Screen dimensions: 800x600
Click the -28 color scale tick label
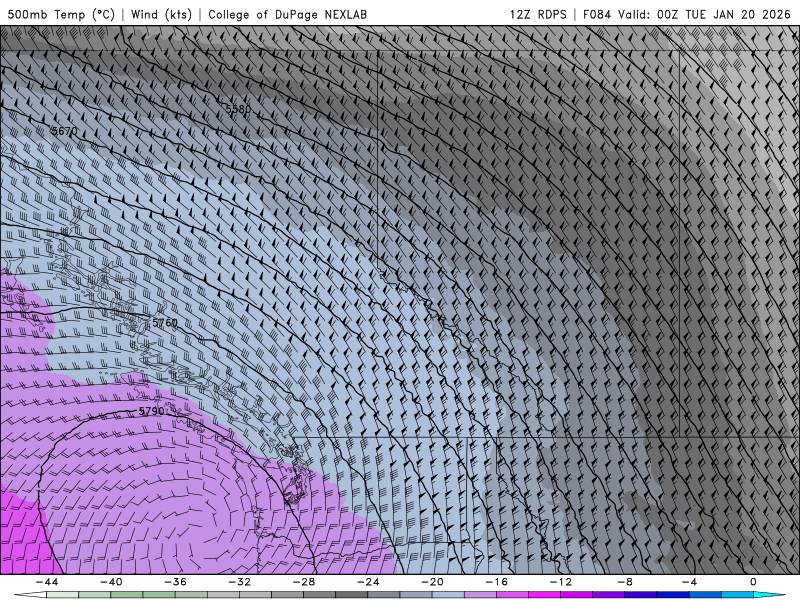(x=304, y=582)
